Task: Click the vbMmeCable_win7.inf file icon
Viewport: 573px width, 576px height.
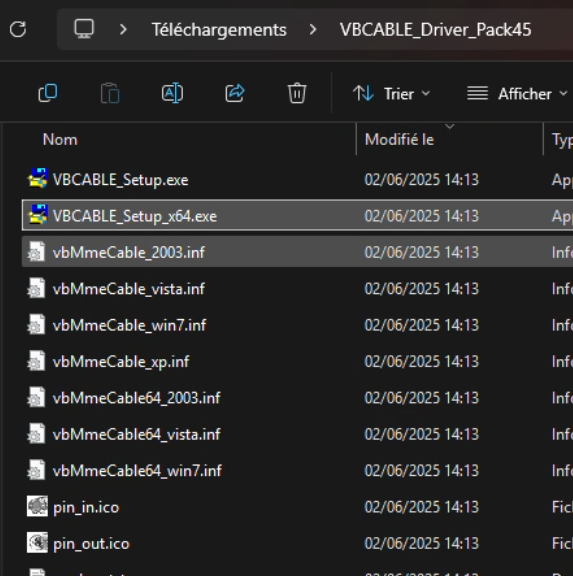Action: click(x=36, y=324)
